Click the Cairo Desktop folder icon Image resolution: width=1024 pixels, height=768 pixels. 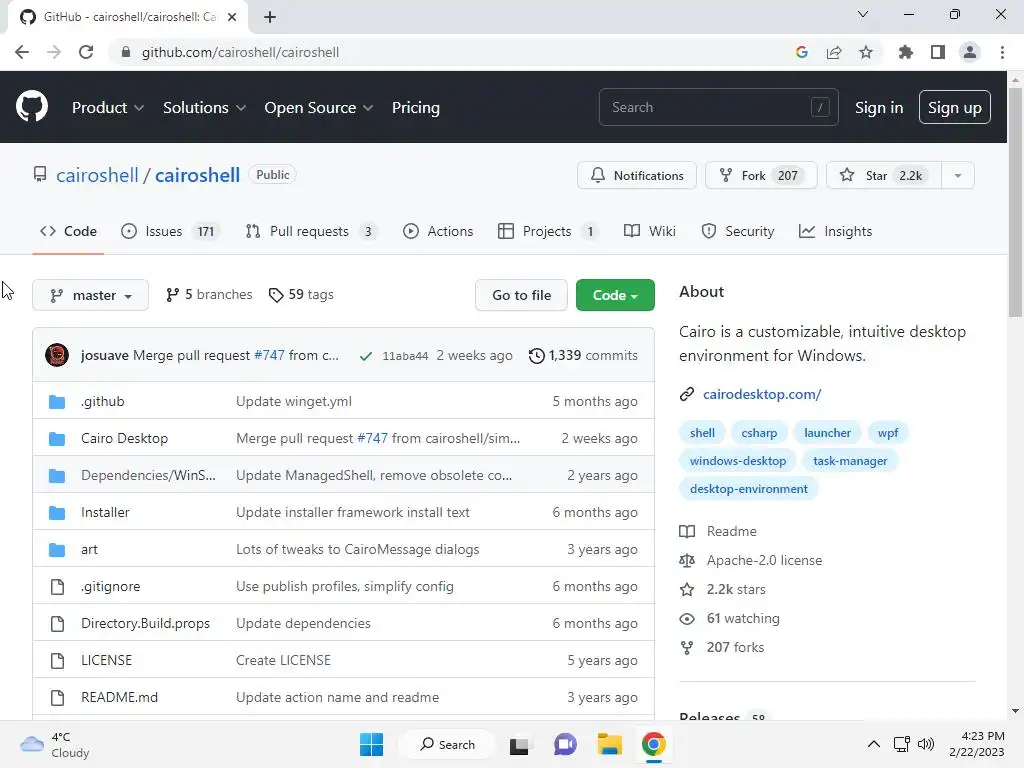pos(57,439)
